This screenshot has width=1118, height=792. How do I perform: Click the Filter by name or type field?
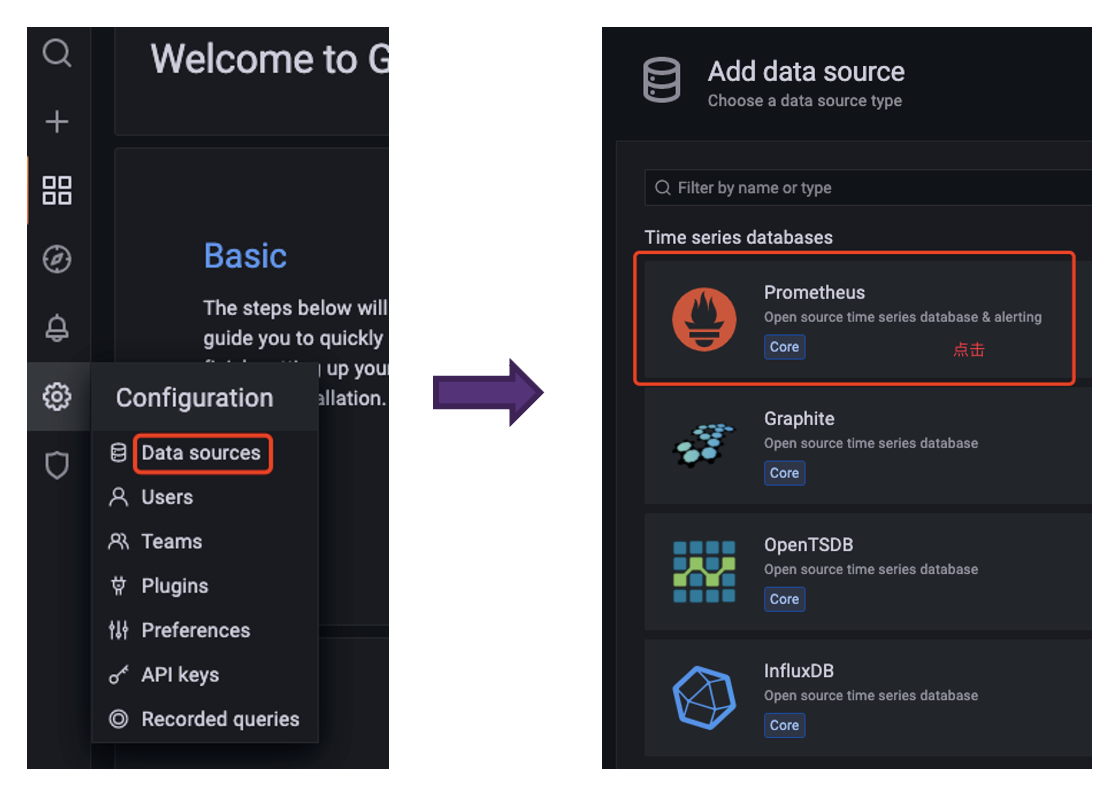[x=870, y=188]
